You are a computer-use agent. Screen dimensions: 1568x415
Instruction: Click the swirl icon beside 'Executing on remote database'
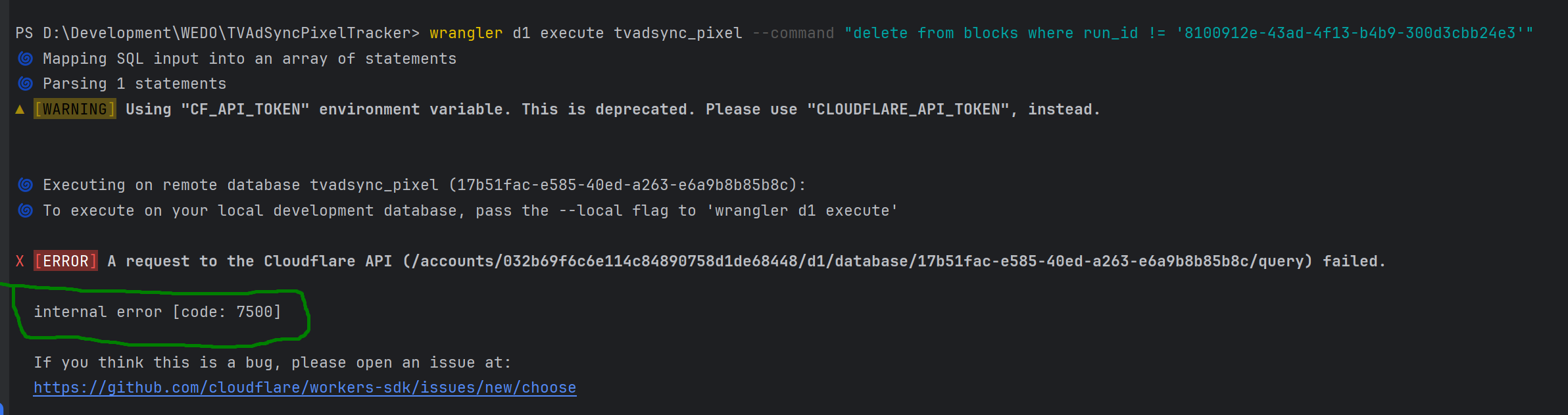tap(25, 185)
